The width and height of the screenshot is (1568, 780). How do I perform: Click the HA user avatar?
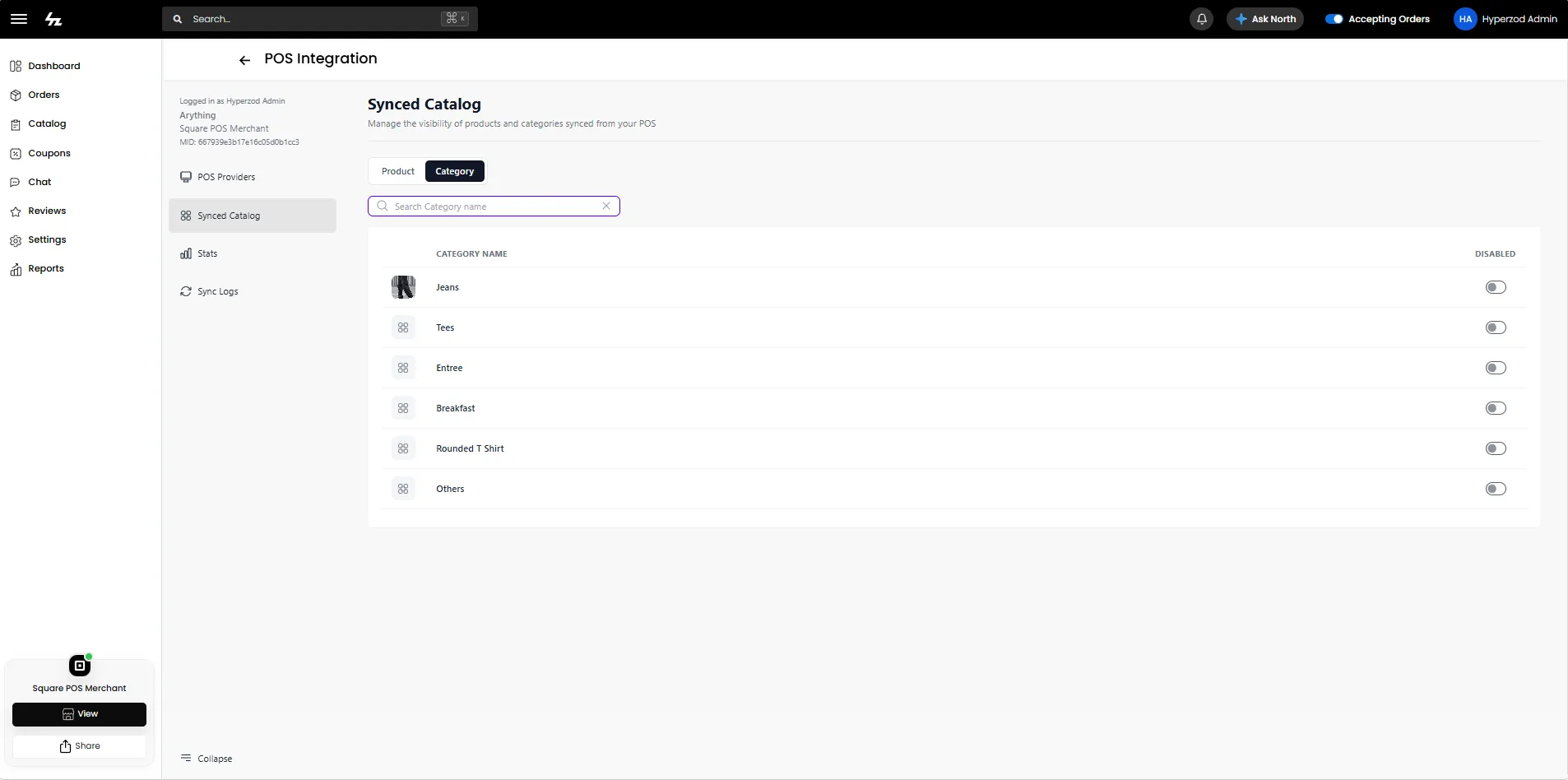point(1465,19)
